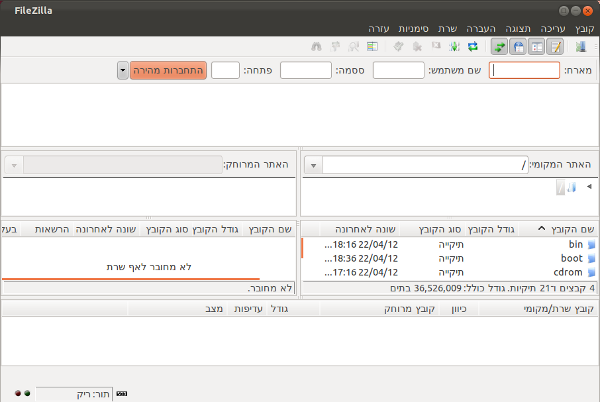
Task: Click the התחברות מהירה quickconnect button
Action: click(x=168, y=70)
